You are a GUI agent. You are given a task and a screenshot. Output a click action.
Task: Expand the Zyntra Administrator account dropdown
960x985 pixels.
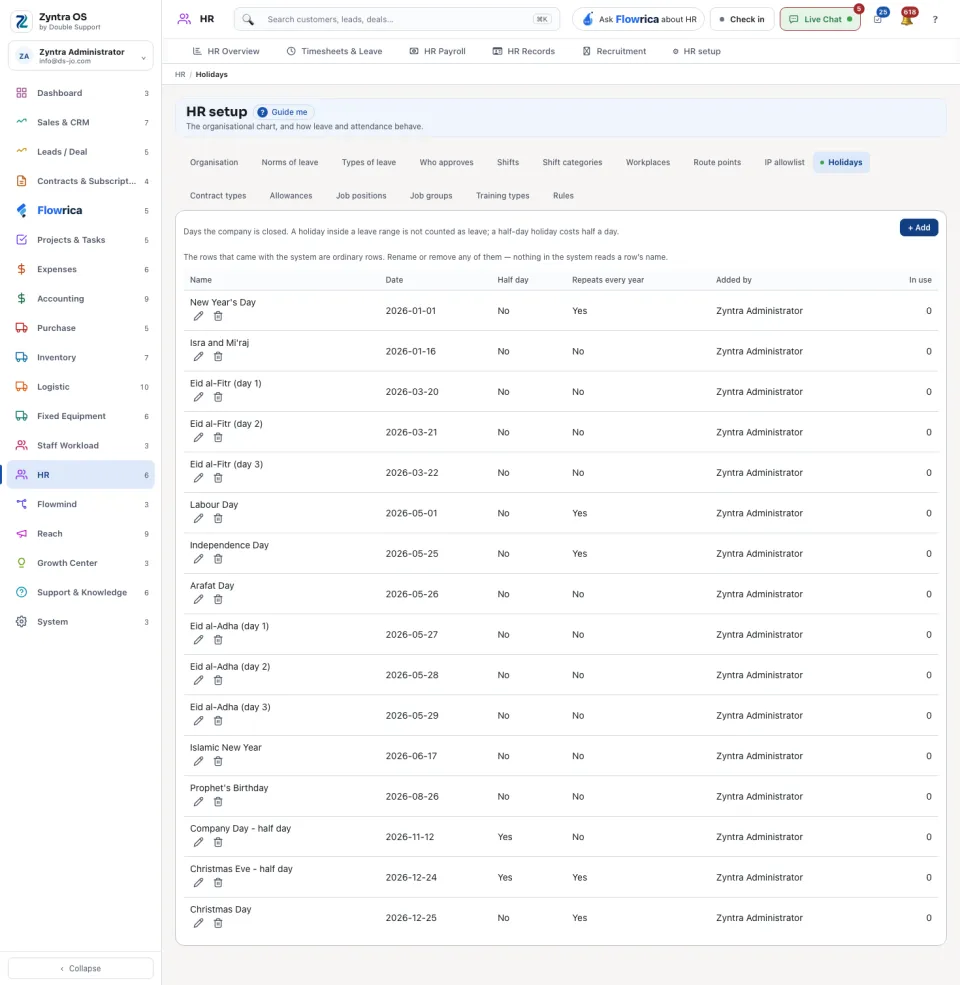pos(80,56)
